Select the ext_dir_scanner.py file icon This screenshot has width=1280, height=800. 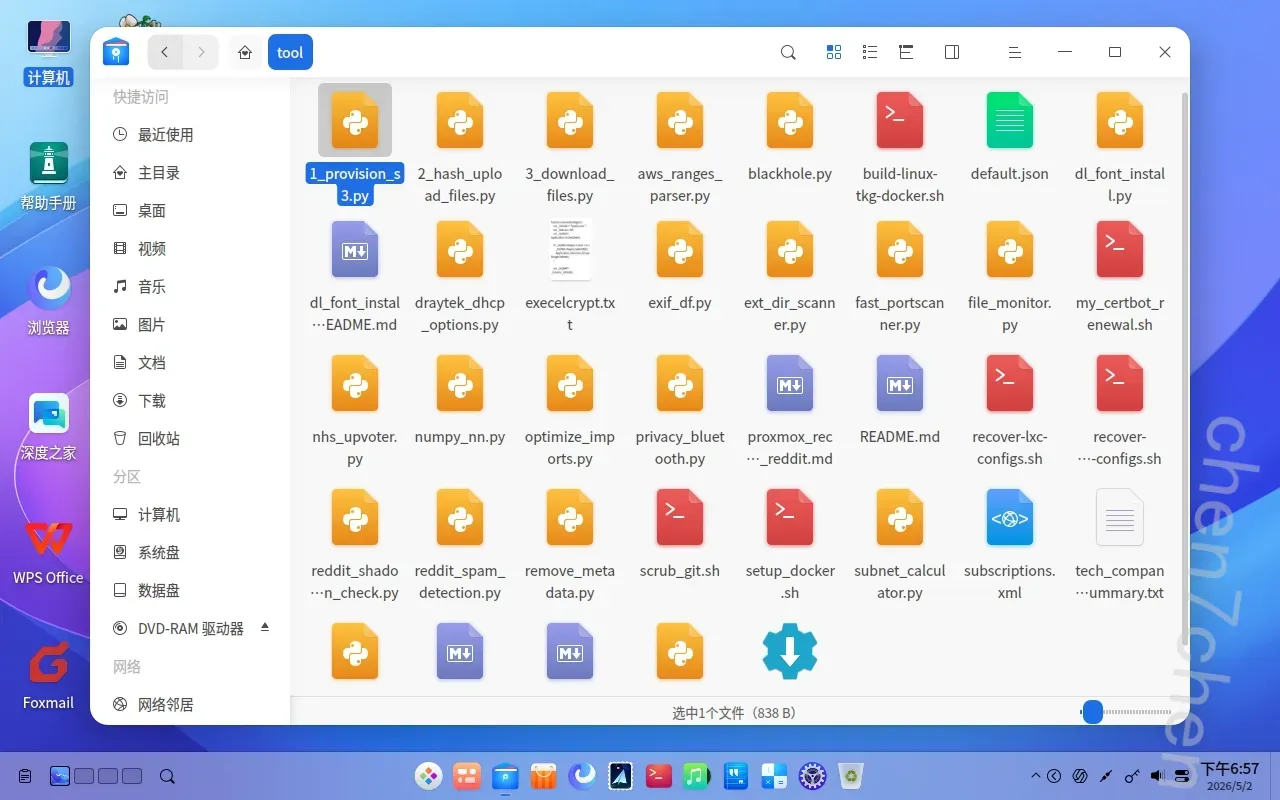coord(790,250)
